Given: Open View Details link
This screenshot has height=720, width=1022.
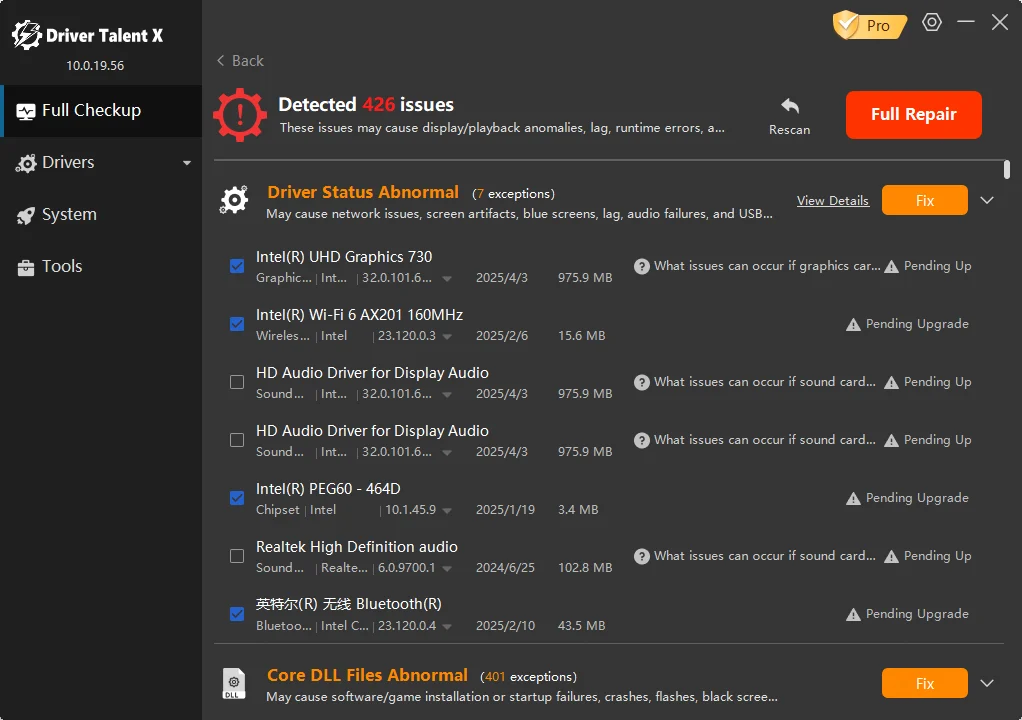Looking at the screenshot, I should 832,201.
